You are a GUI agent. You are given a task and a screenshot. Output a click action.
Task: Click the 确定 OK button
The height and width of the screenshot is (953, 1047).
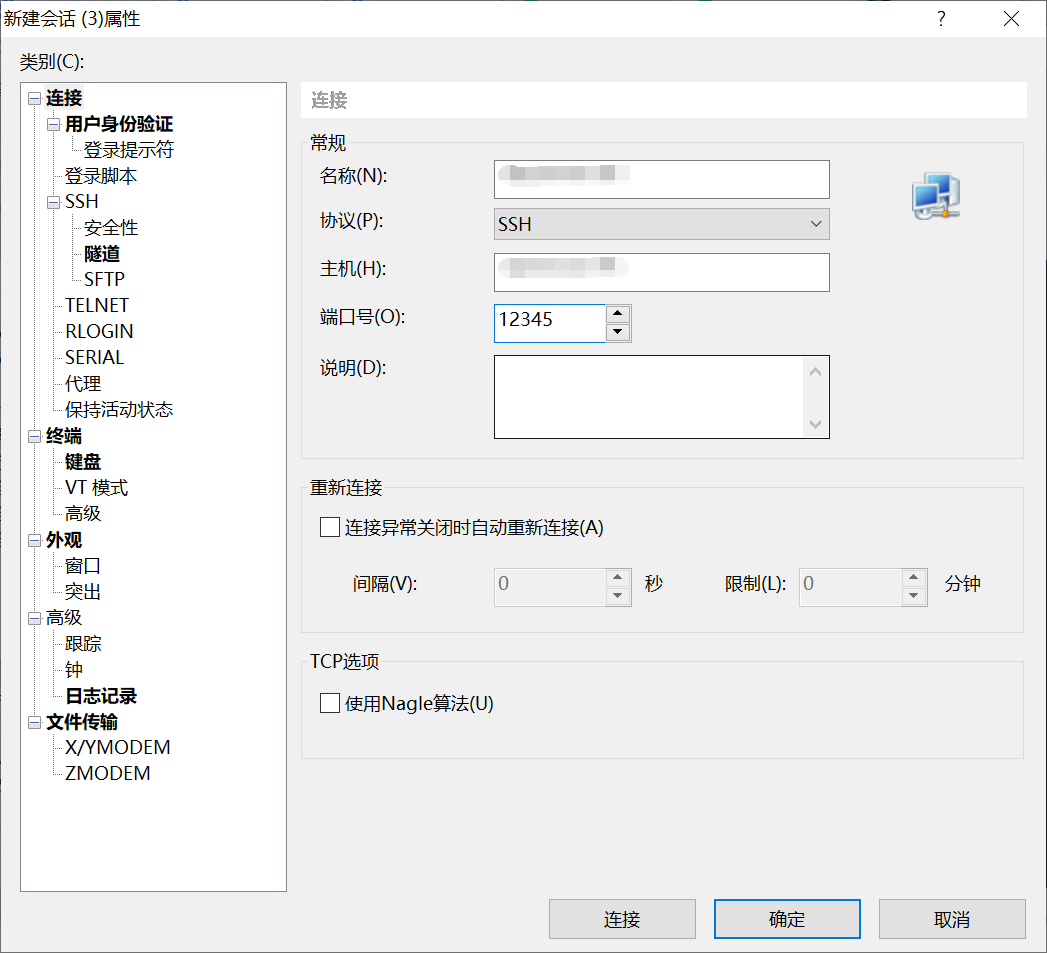(787, 919)
